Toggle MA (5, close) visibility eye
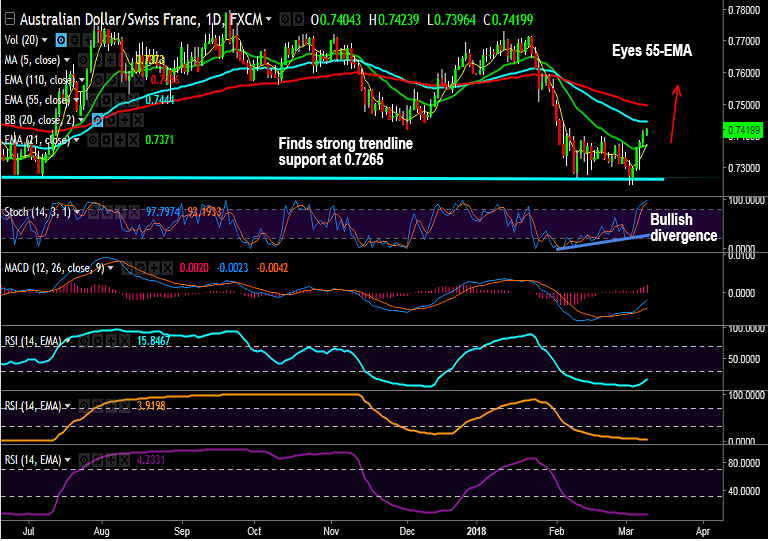The width and height of the screenshot is (768, 541). 84,60
